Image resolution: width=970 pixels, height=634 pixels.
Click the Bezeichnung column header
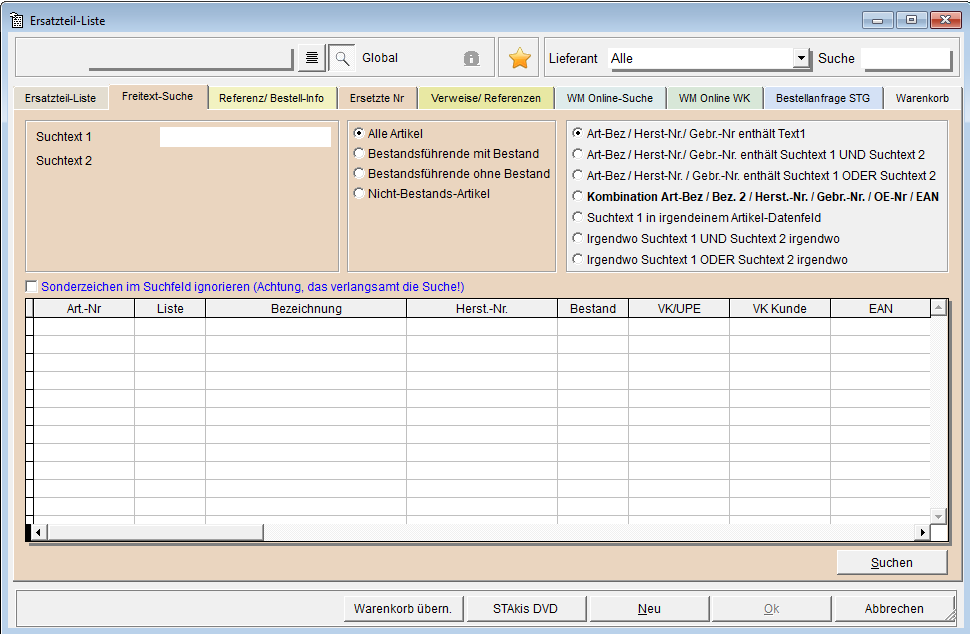tap(306, 309)
